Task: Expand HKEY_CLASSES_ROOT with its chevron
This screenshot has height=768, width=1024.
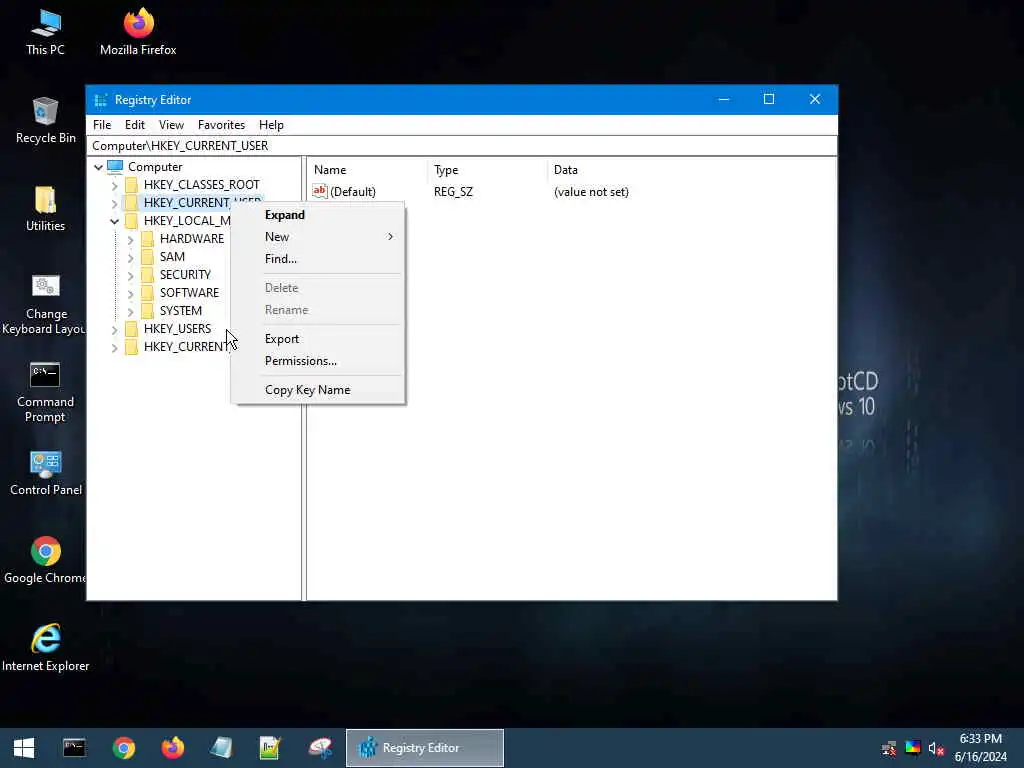Action: pos(114,185)
